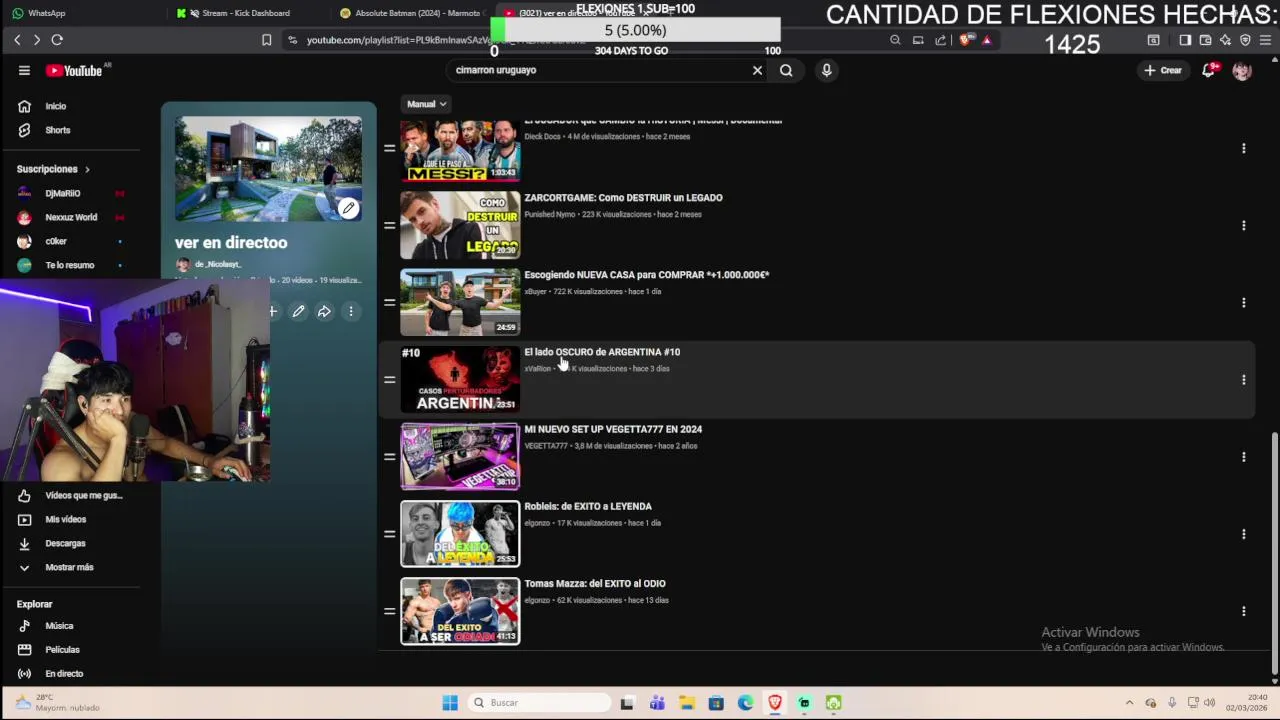Play the MI NUEVO SET UP VEGETTA777 thumbnail
This screenshot has height=720, width=1280.
(460, 456)
